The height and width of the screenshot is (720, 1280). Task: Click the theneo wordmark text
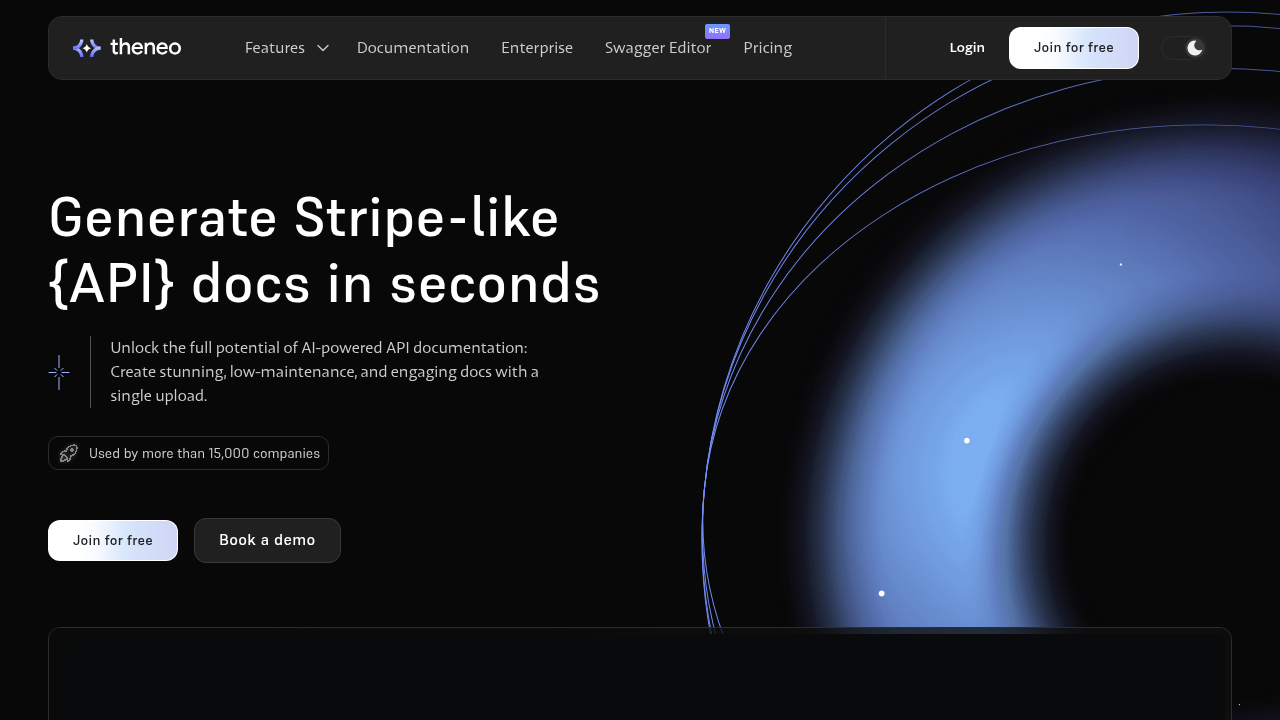click(145, 47)
